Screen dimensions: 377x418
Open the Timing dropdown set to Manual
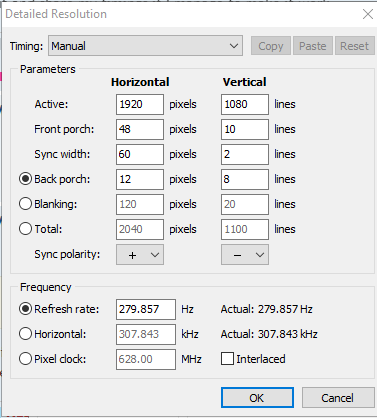pyautogui.click(x=145, y=46)
